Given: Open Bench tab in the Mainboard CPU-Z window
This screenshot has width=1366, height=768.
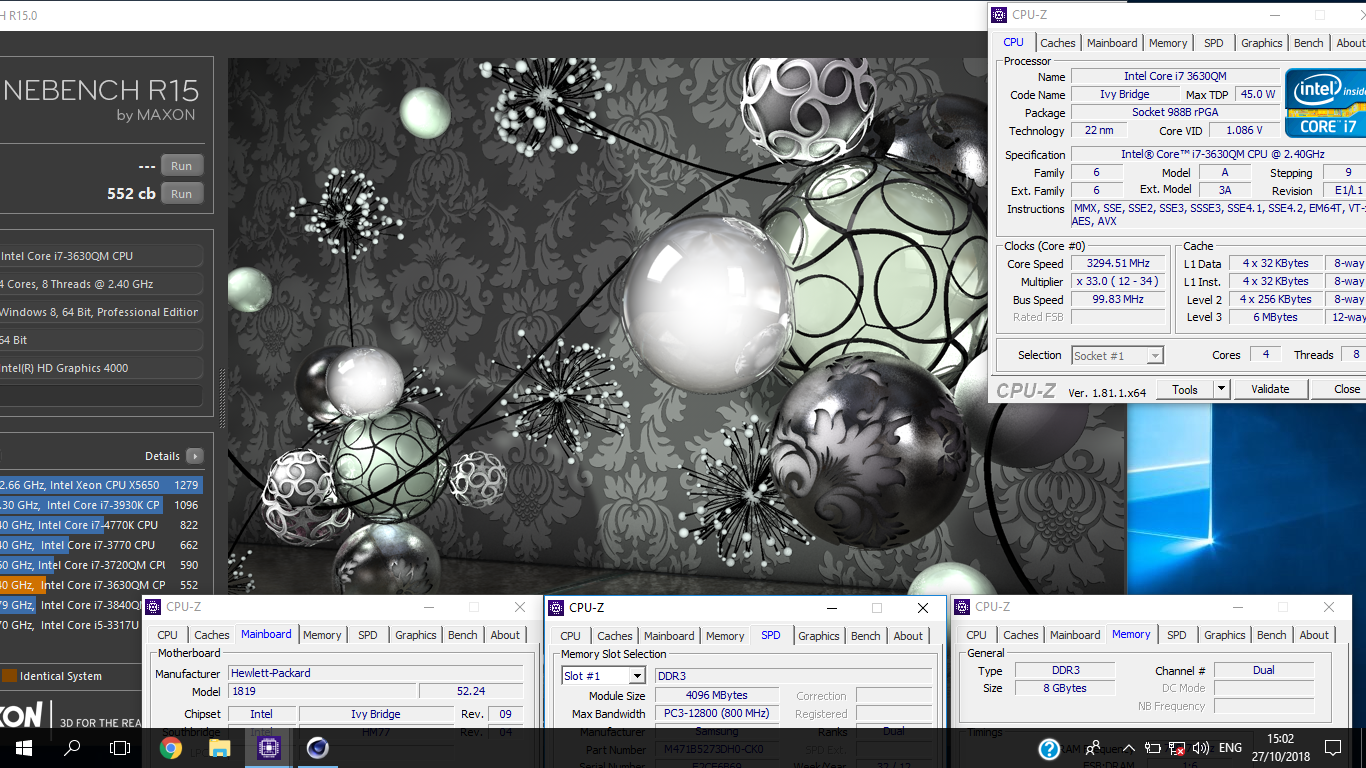Looking at the screenshot, I should point(462,635).
